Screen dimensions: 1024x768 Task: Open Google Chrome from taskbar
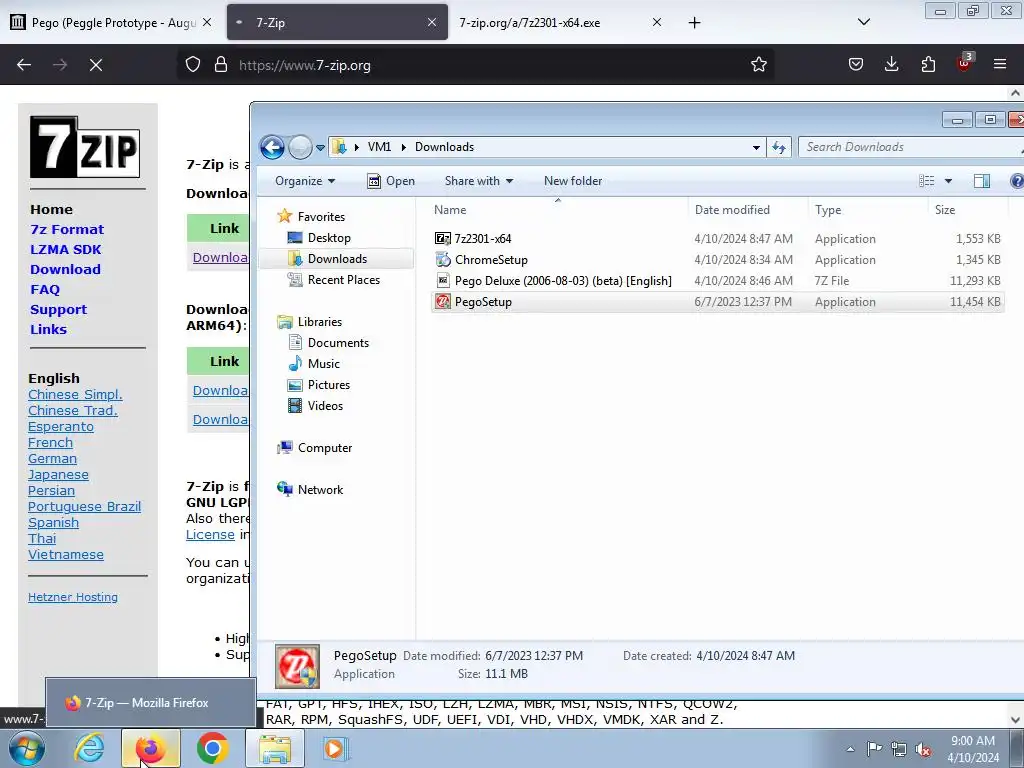[212, 749]
